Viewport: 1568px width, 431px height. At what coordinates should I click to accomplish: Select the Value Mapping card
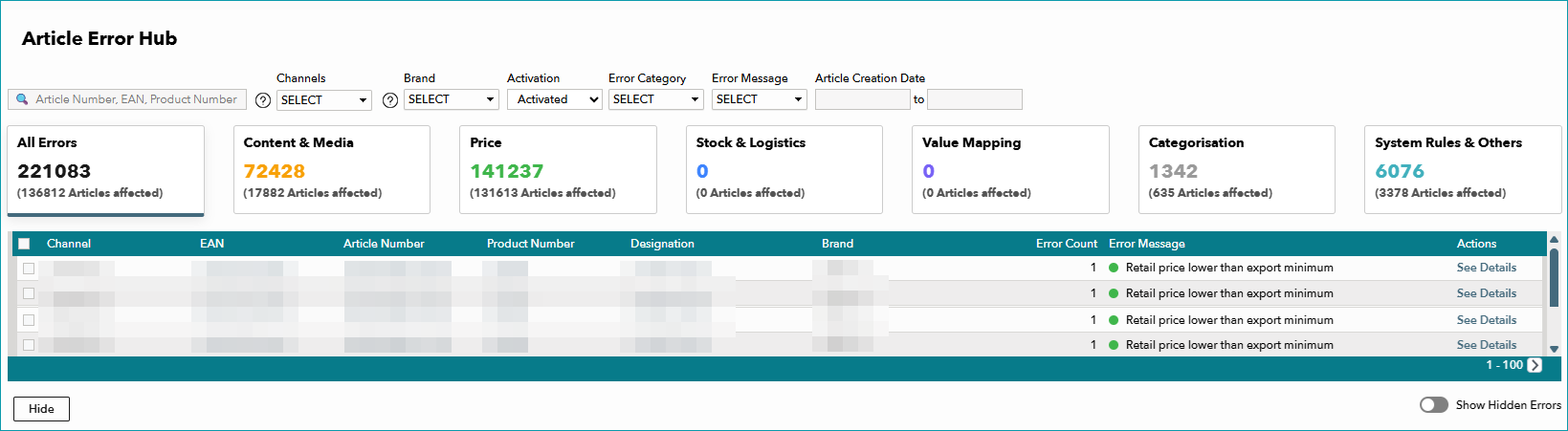click(1010, 169)
